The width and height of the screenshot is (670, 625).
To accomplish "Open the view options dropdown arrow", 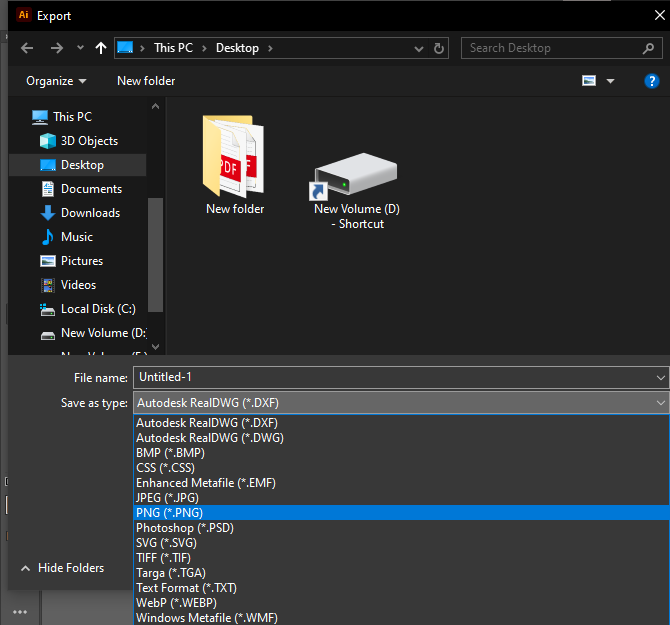I will coord(611,81).
